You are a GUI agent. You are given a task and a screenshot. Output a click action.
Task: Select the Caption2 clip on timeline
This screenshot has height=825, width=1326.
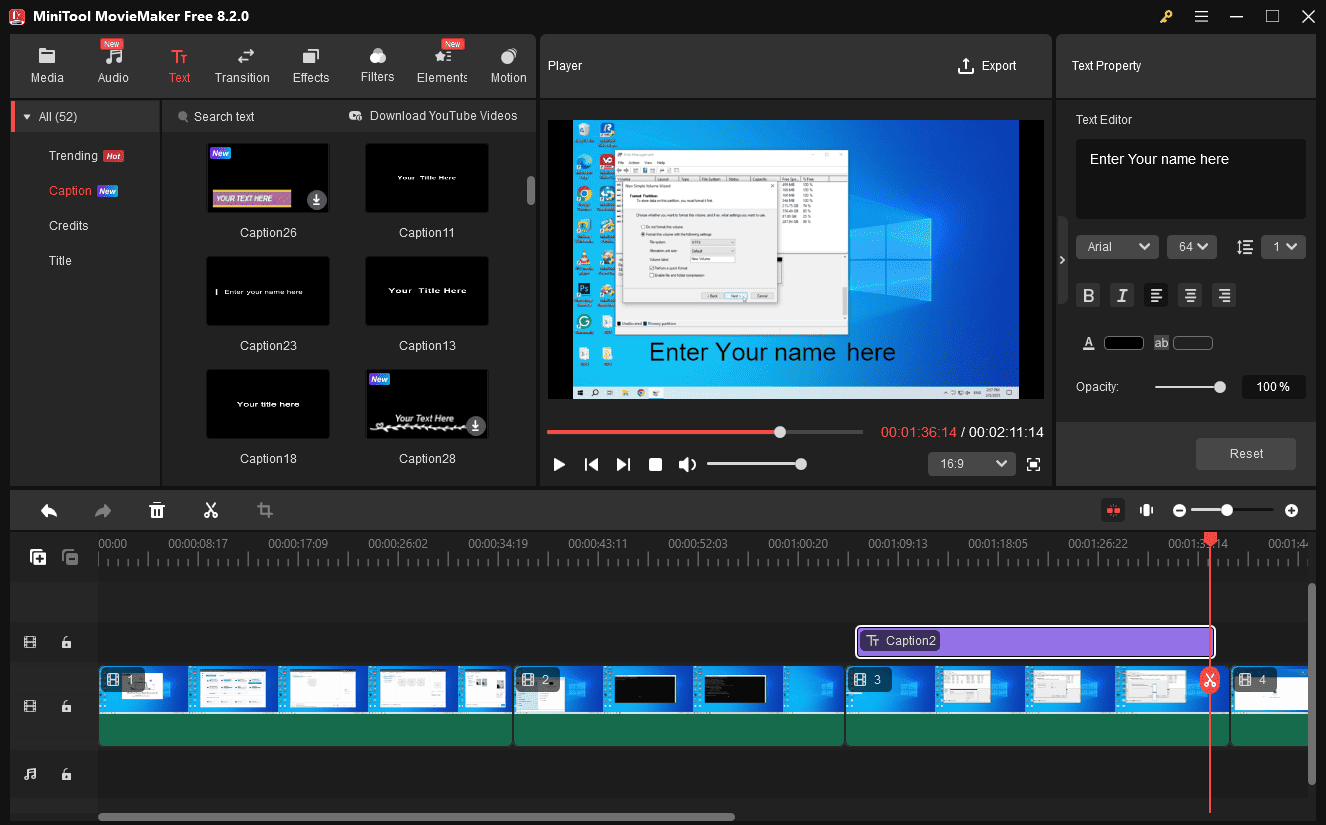pos(1035,641)
